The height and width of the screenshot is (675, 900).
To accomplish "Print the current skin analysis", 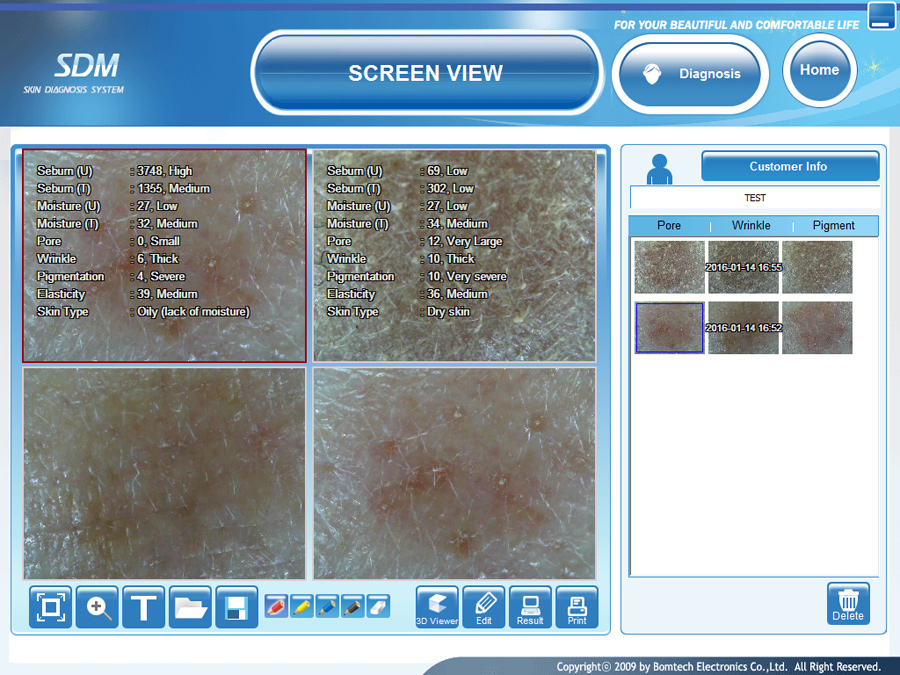I will [577, 607].
